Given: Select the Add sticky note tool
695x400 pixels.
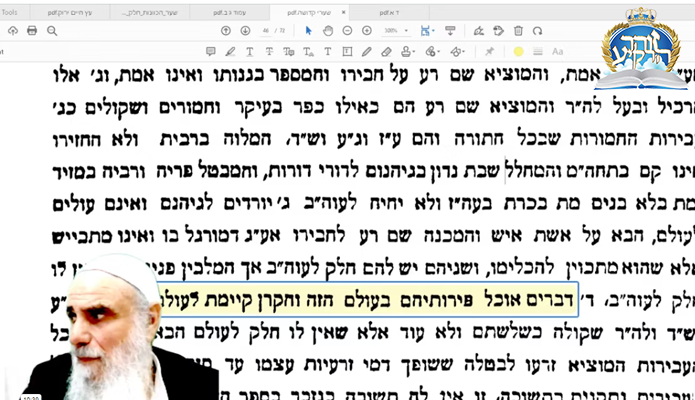Looking at the screenshot, I should click(211, 51).
